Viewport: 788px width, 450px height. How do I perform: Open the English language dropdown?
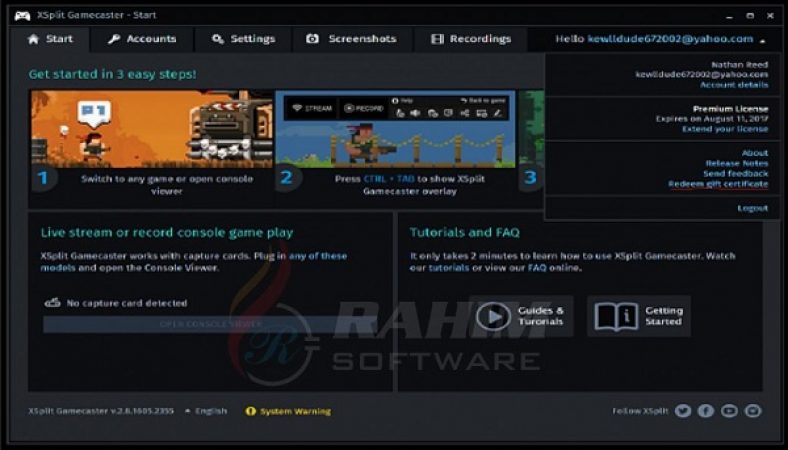point(207,411)
